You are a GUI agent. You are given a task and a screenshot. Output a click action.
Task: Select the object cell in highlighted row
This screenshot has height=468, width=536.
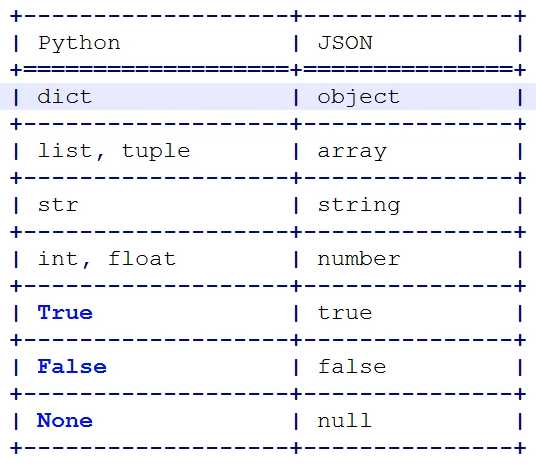[359, 98]
